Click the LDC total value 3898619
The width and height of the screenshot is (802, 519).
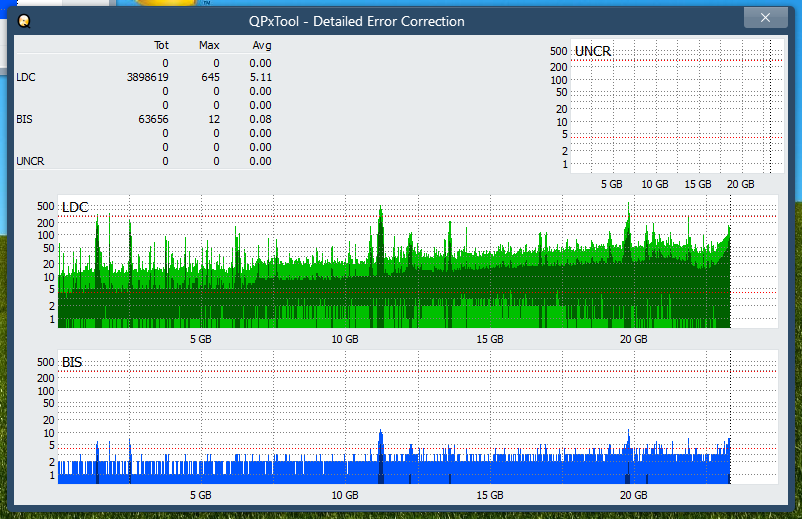[x=148, y=77]
